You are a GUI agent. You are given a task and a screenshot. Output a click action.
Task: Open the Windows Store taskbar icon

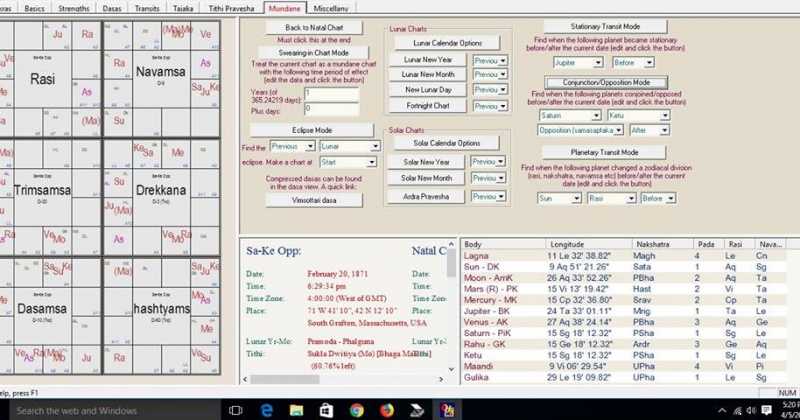click(327, 410)
